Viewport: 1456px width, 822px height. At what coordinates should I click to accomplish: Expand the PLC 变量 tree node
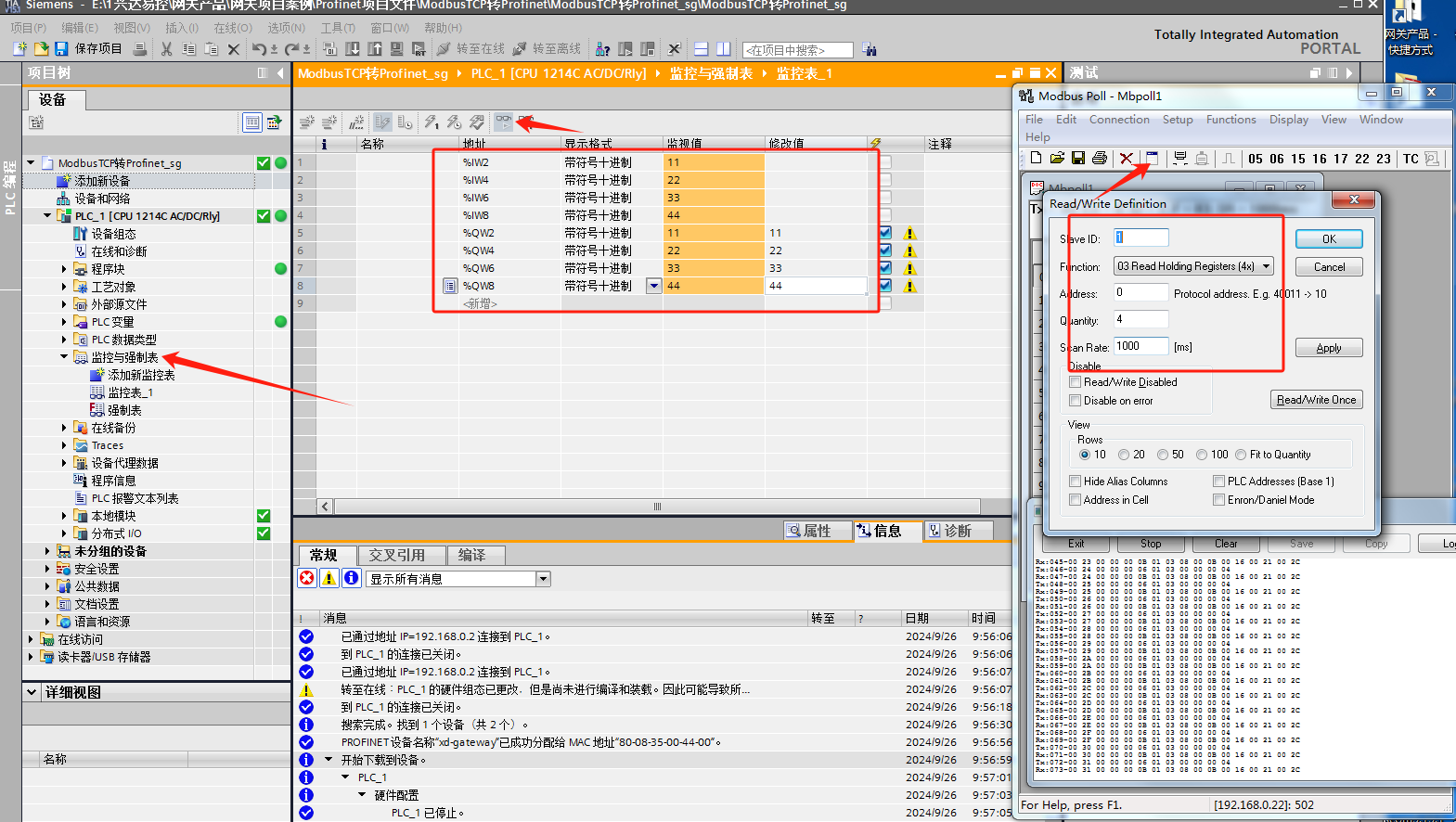coord(64,322)
